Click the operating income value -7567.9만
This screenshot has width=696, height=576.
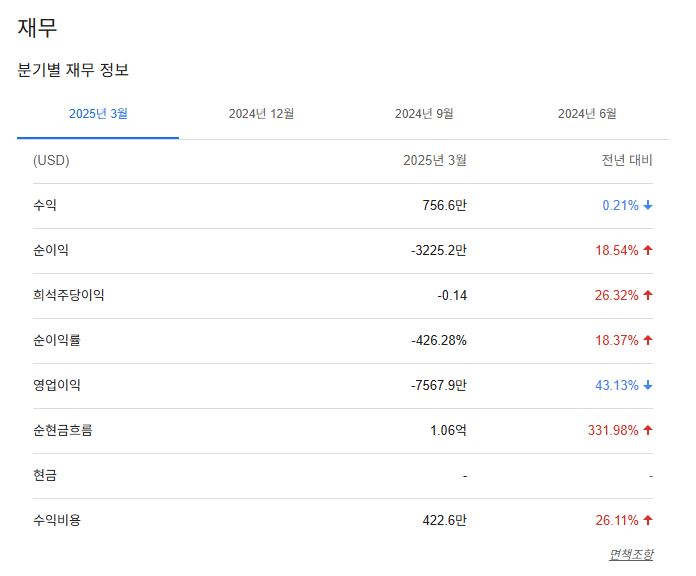(x=439, y=385)
